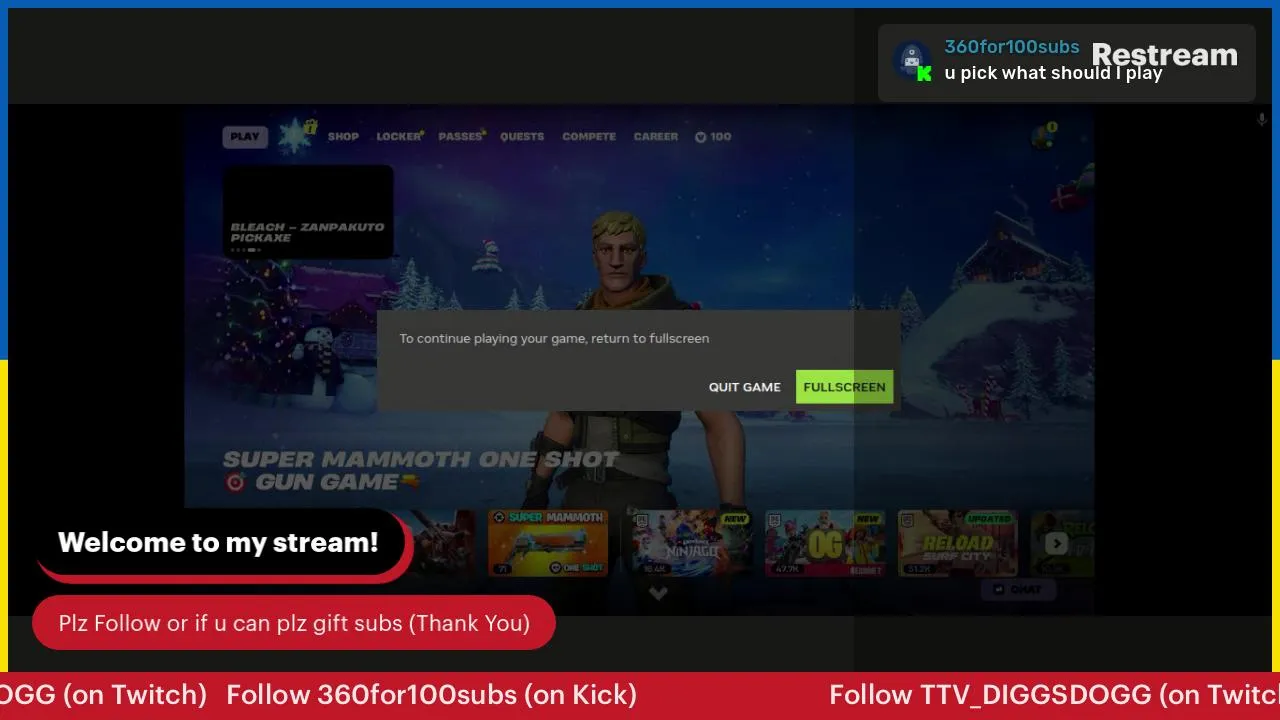1280x720 pixels.
Task: Click the microphone icon at right edge
Action: point(1261,120)
